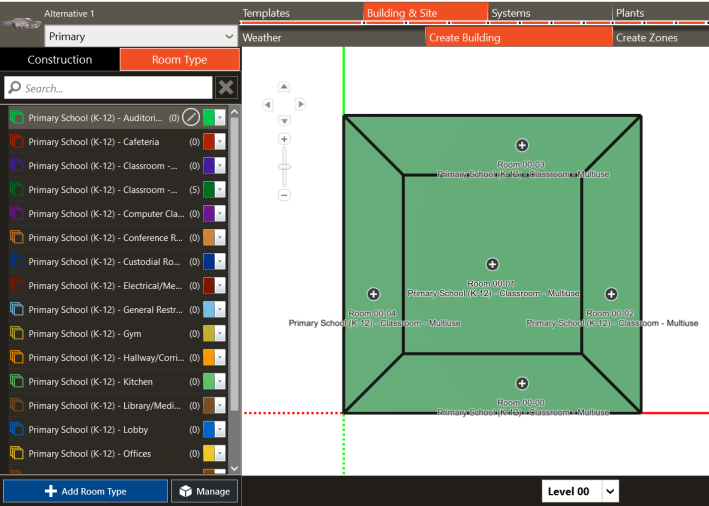Click the Computer Classroom stack icon
The height and width of the screenshot is (506, 709).
point(17,213)
